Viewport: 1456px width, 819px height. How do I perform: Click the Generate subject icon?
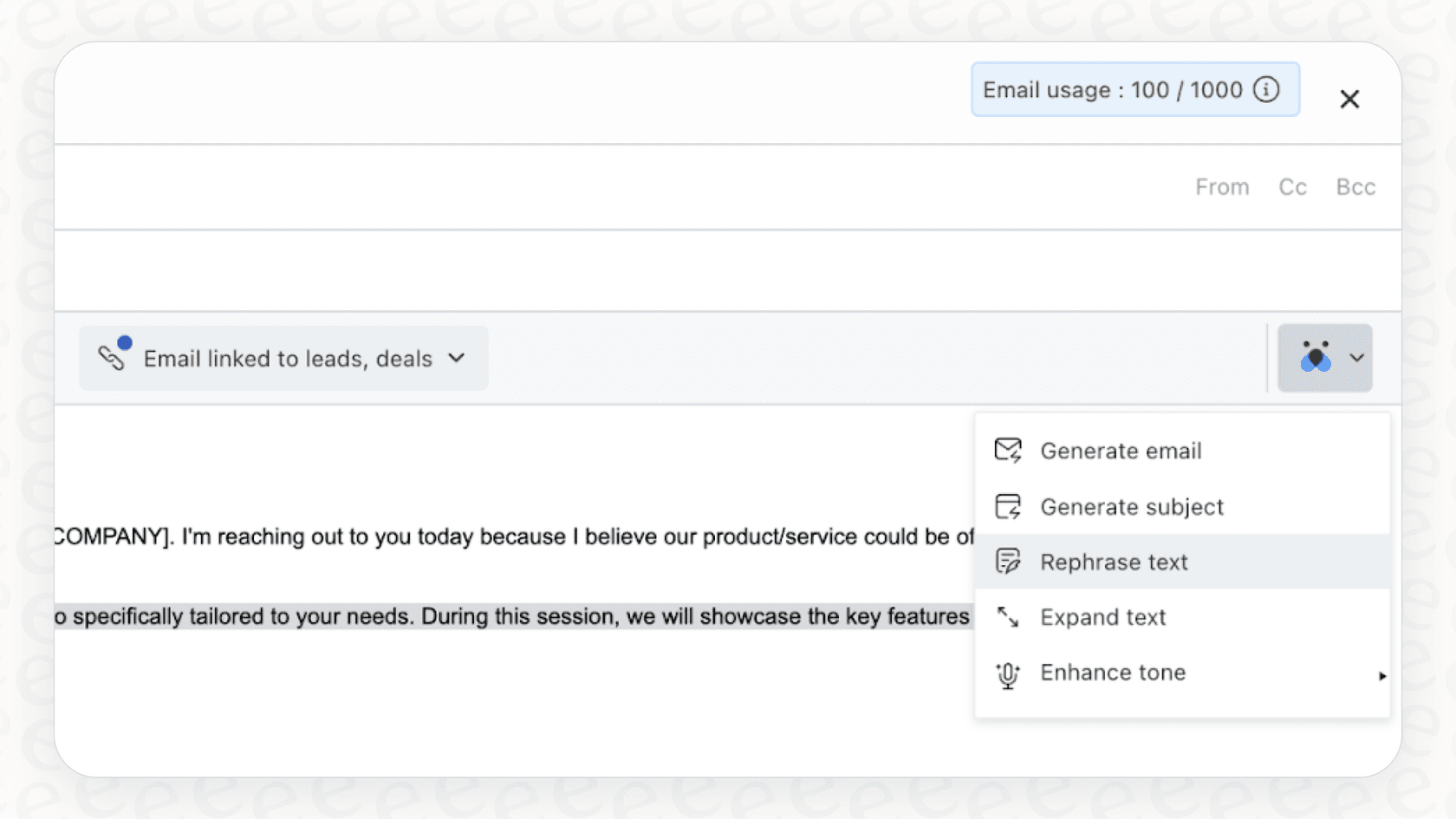(1008, 506)
